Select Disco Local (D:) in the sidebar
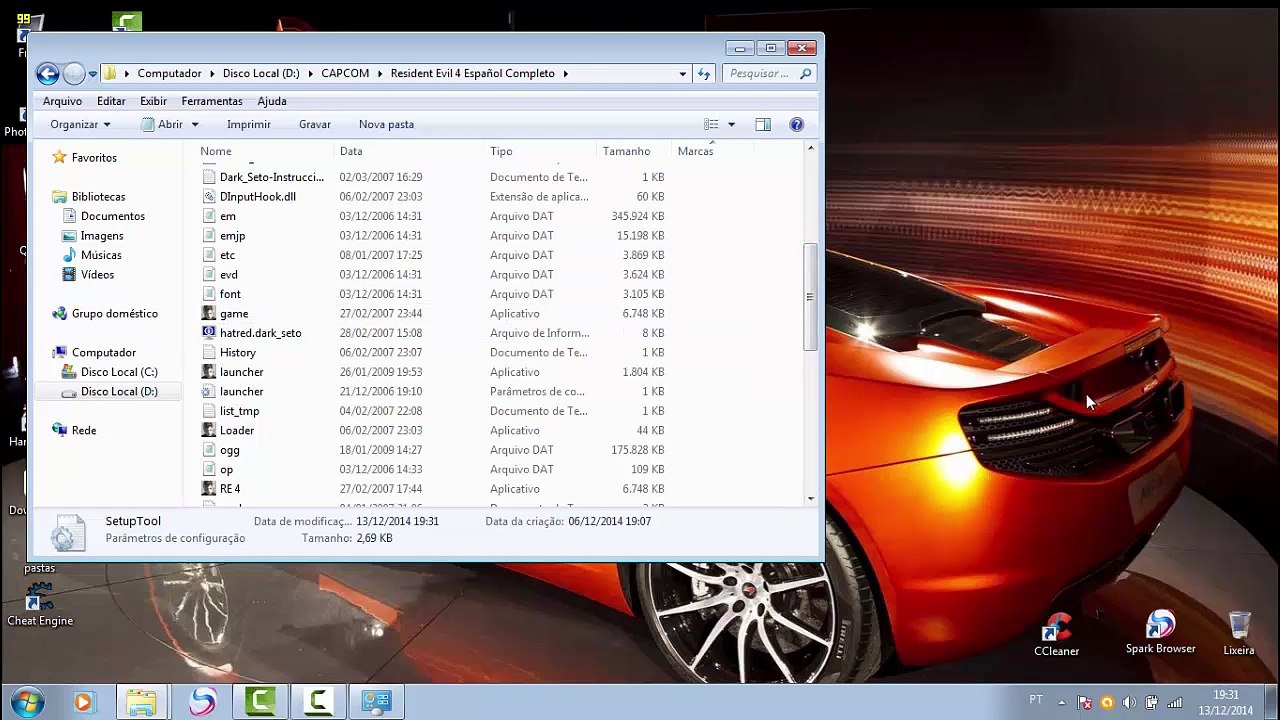Image resolution: width=1280 pixels, height=720 pixels. 119,392
